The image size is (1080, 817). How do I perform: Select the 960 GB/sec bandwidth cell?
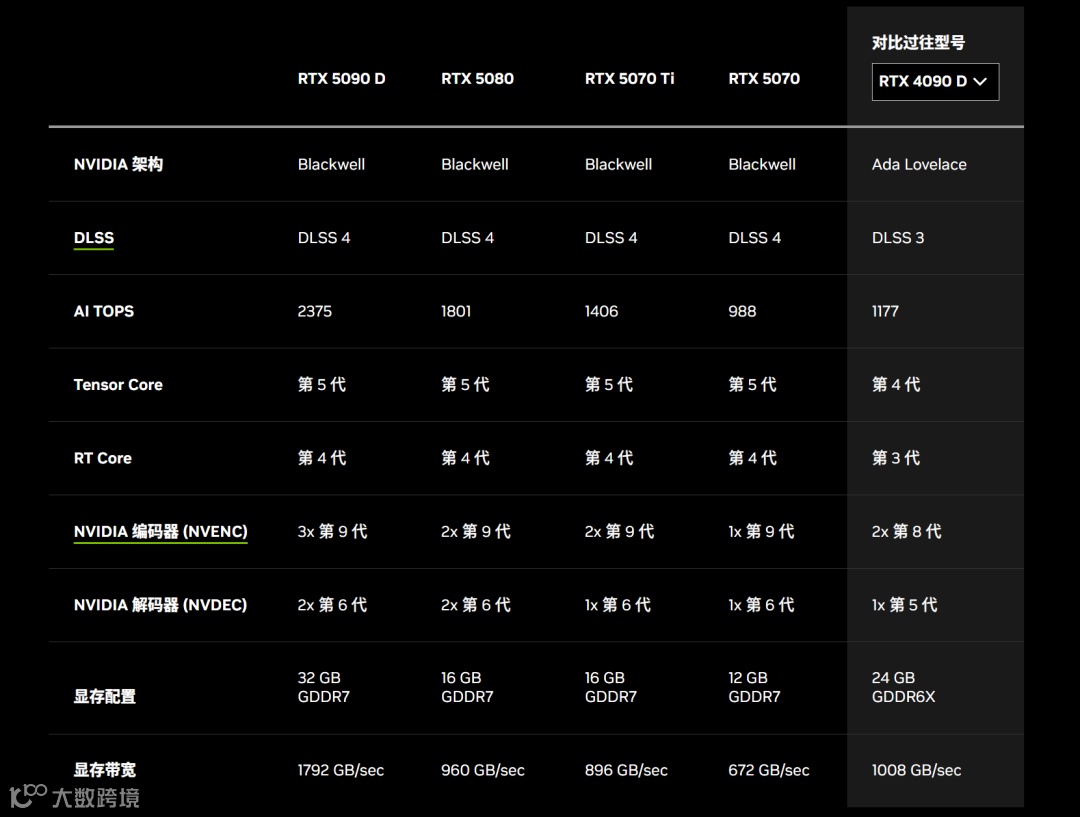click(x=483, y=770)
